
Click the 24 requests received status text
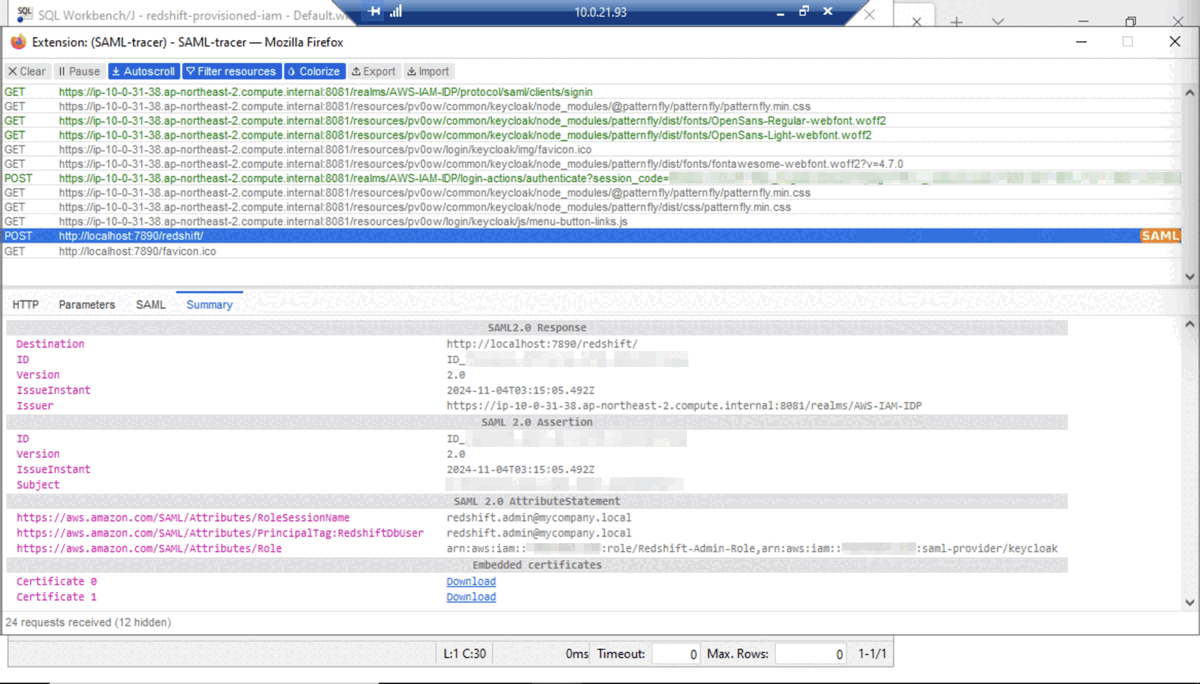(88, 622)
